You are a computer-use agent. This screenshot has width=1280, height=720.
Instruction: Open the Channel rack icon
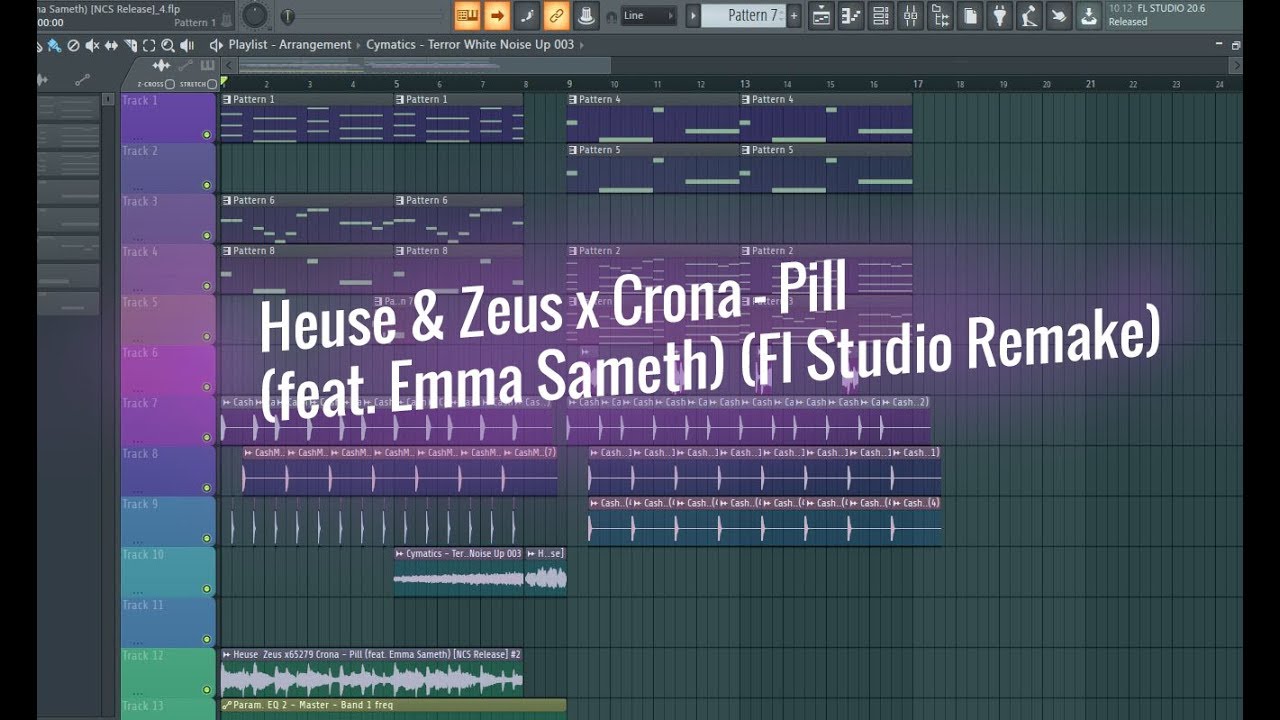point(881,15)
